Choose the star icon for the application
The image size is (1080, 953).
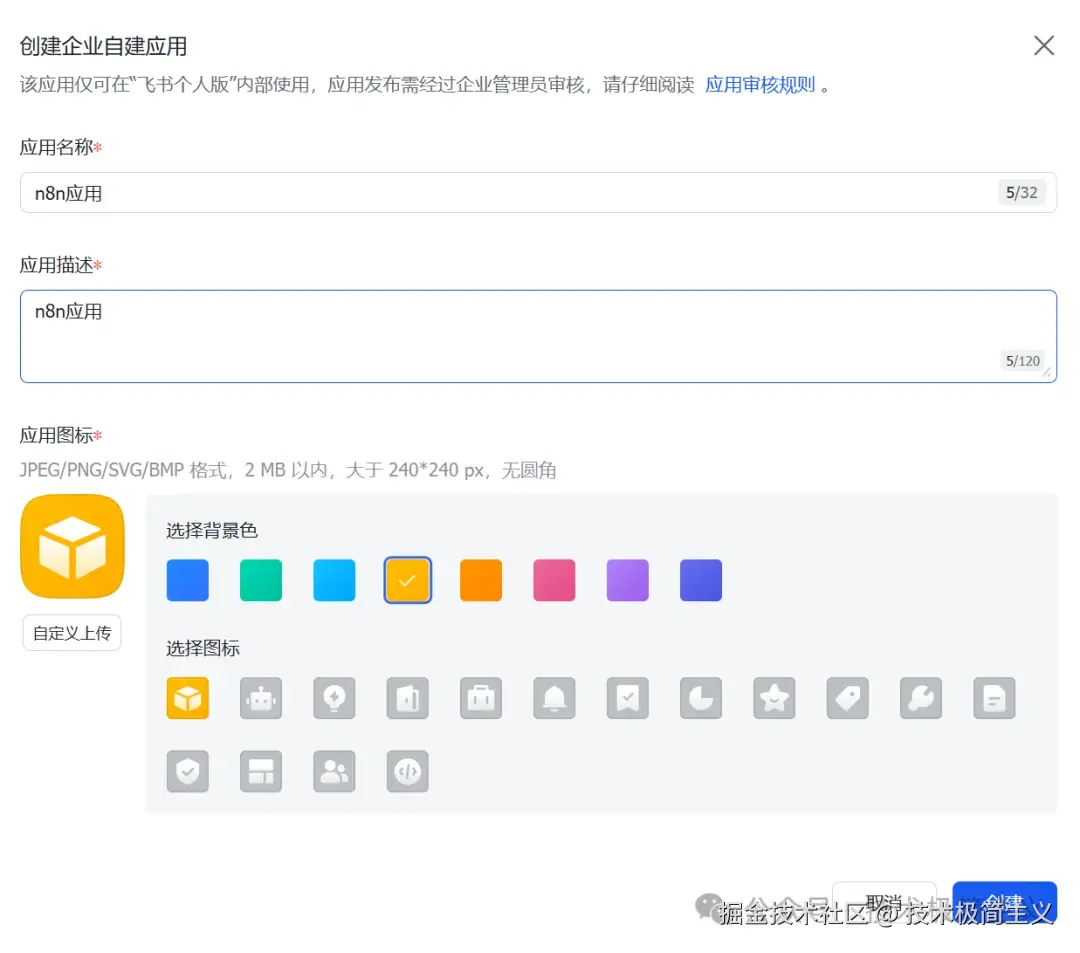coord(774,698)
